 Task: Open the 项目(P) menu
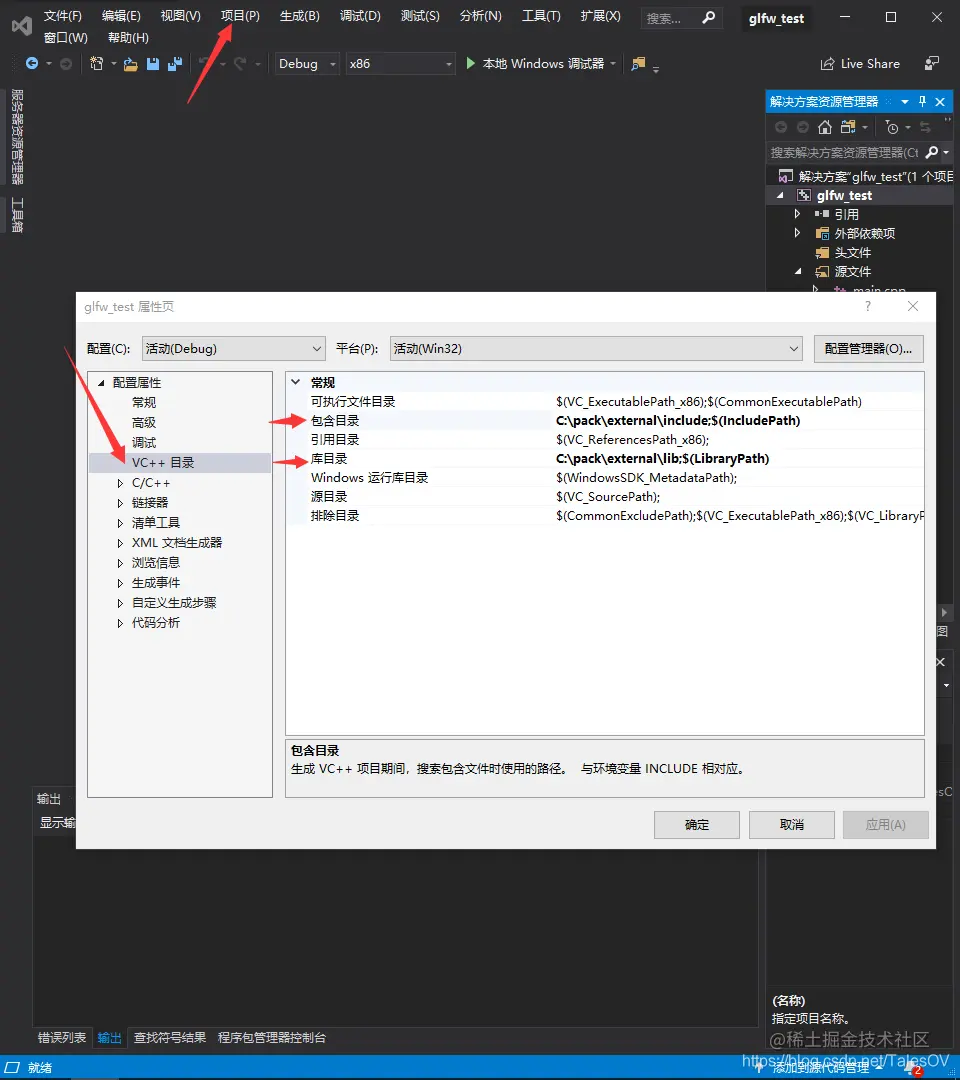[x=240, y=15]
